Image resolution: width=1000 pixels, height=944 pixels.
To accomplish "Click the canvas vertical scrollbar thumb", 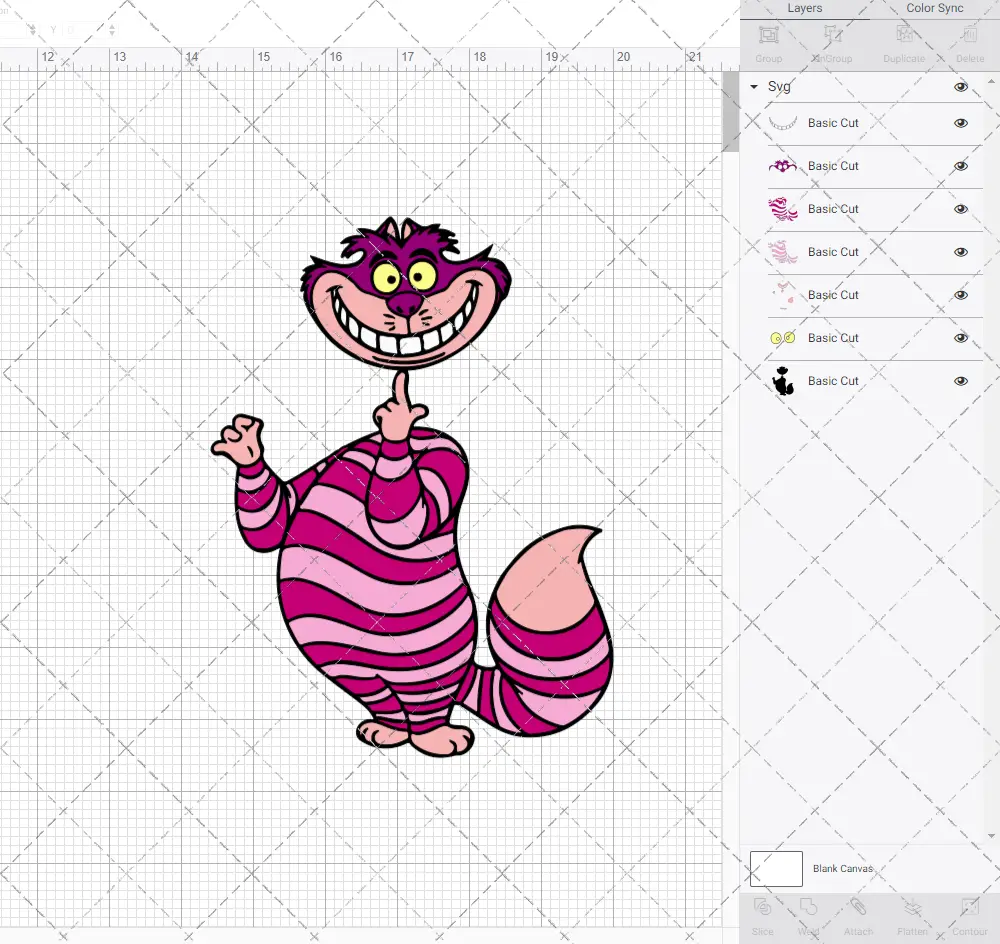I will (730, 112).
